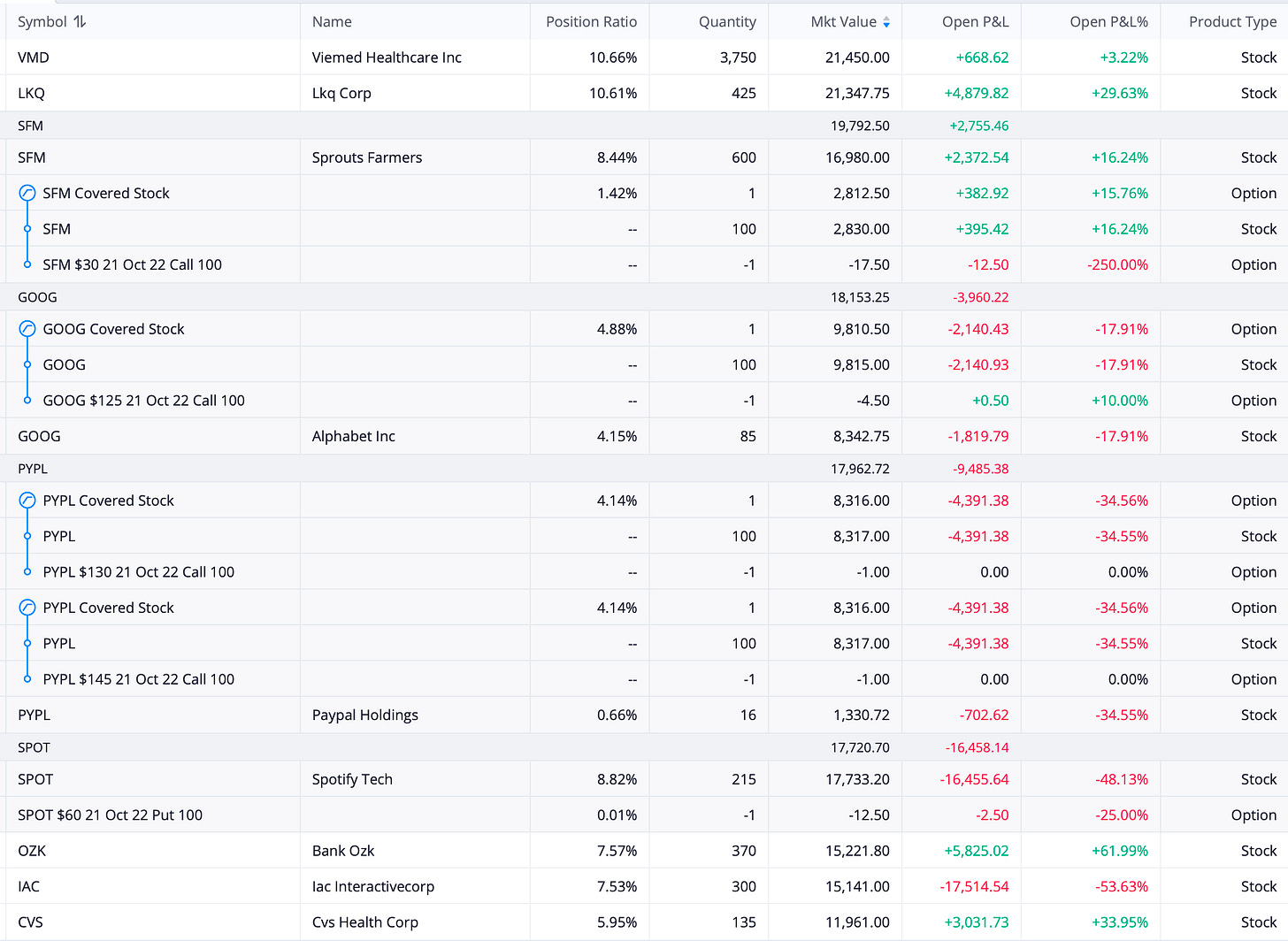Image resolution: width=1288 pixels, height=941 pixels.
Task: Click the PYPL group P&L -9,485.38
Action: 980,469
